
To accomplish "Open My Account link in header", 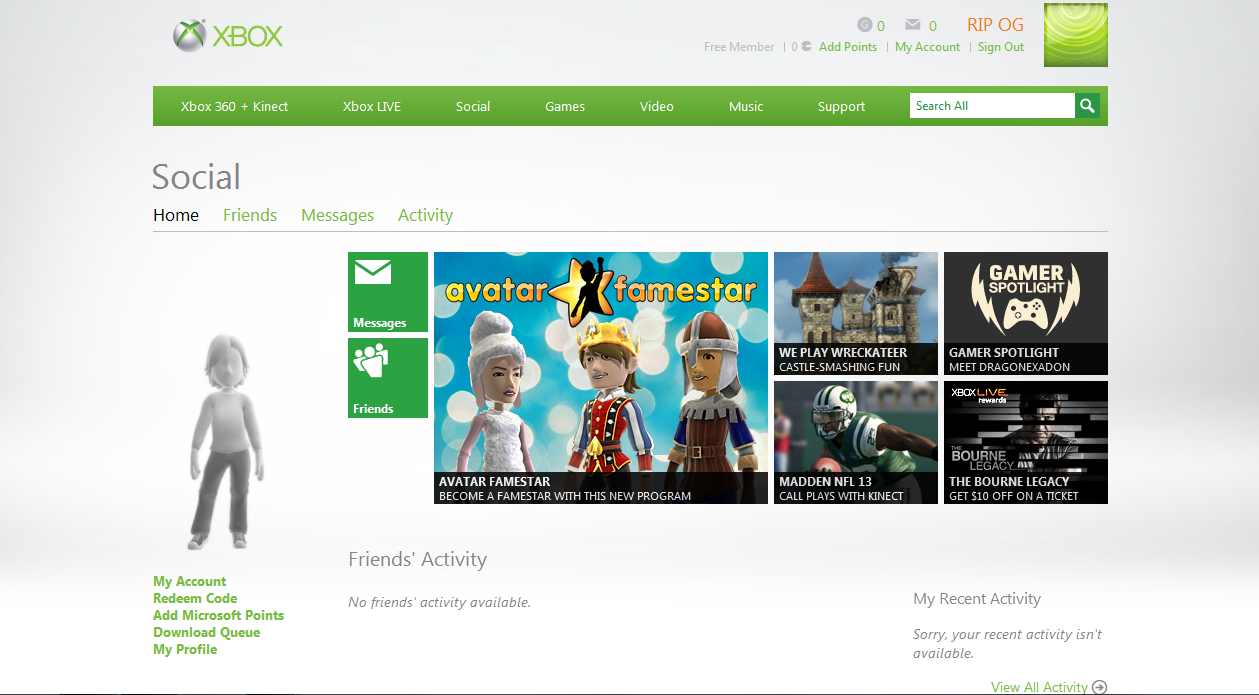I will point(927,47).
